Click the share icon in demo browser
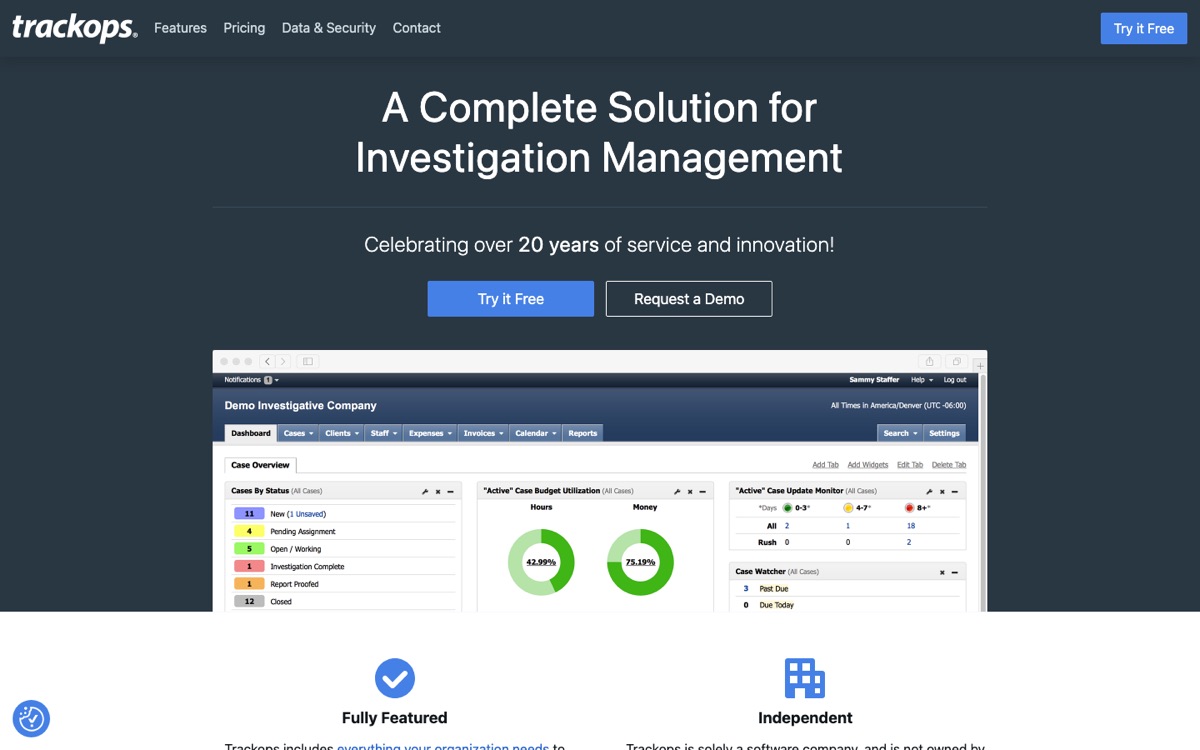This screenshot has height=750, width=1200. click(x=930, y=361)
